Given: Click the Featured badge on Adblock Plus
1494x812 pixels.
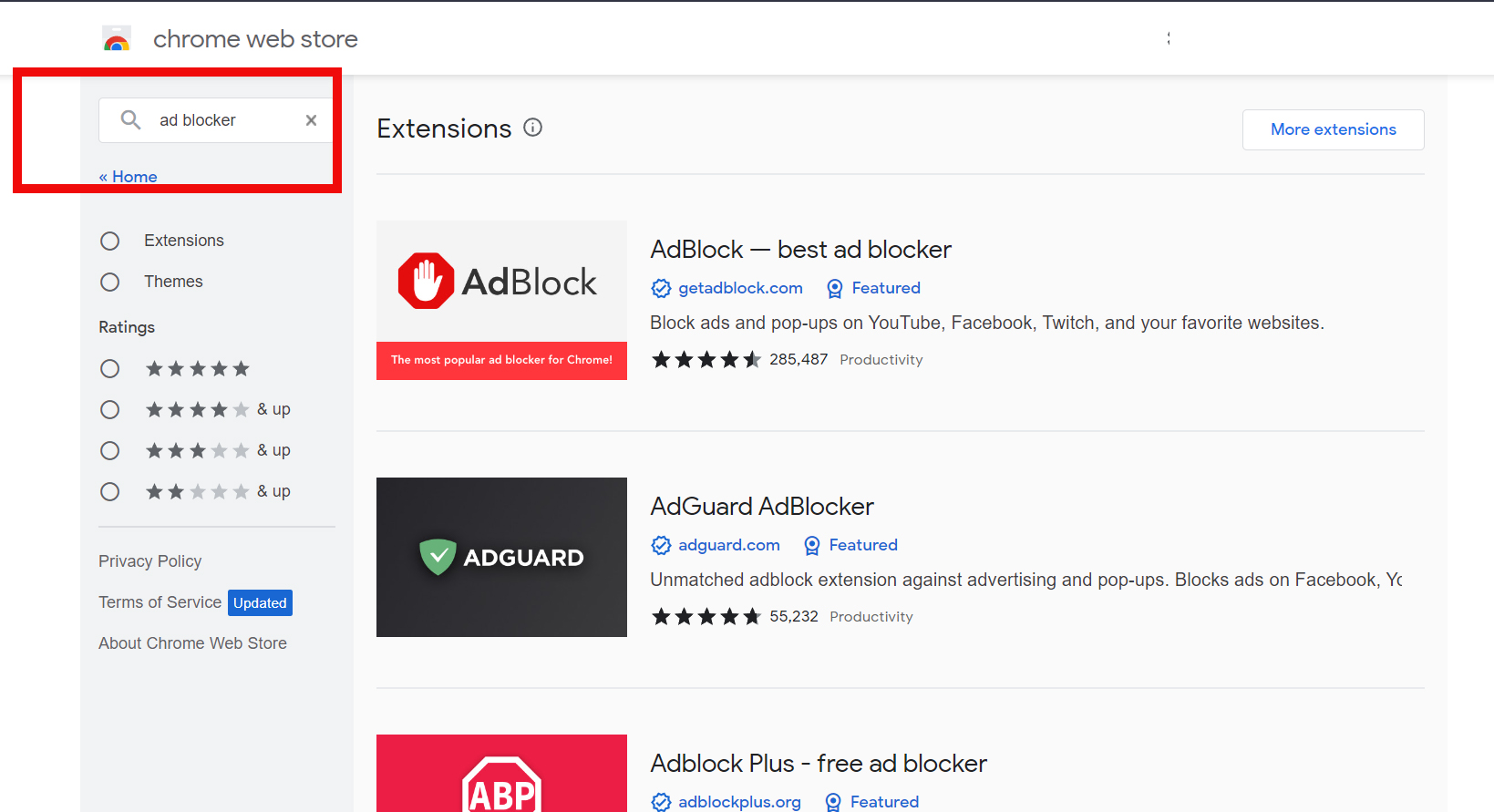Looking at the screenshot, I should pyautogui.click(x=871, y=802).
